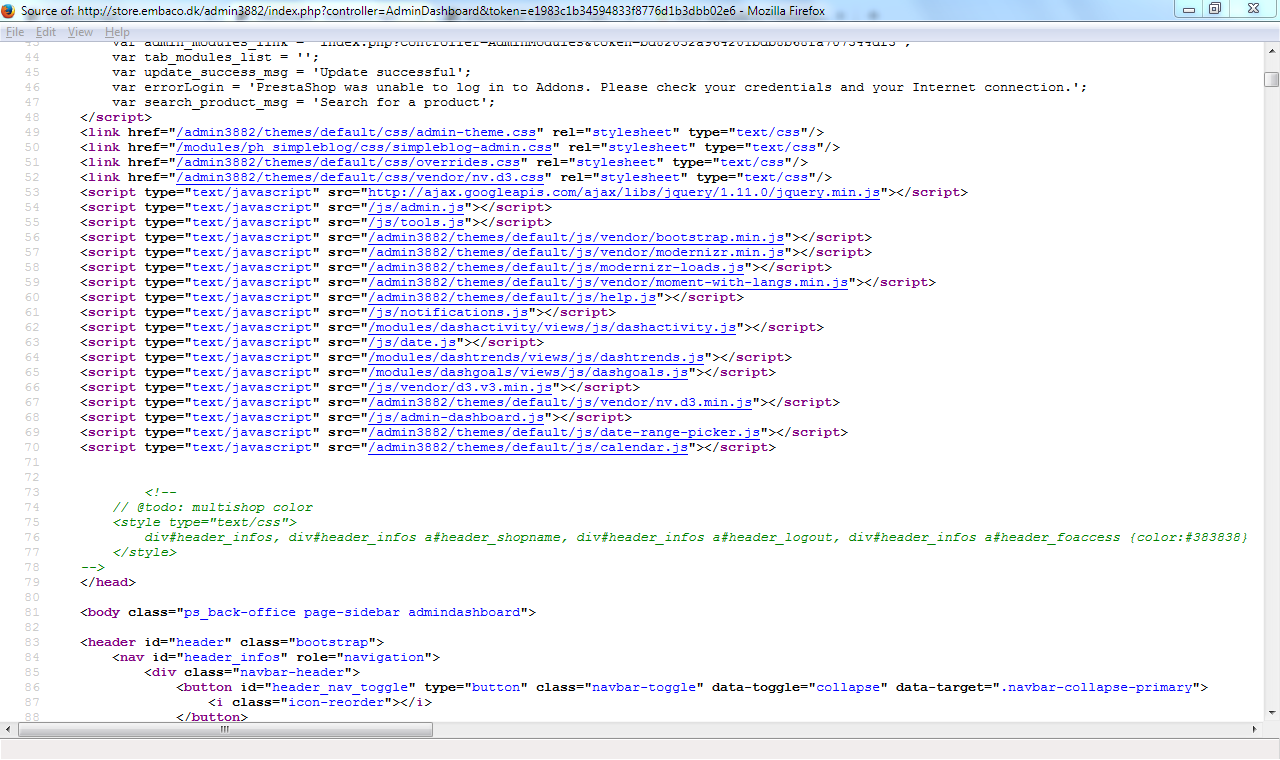Viewport: 1280px width, 760px height.
Task: Click the '@todo: multishop color' comment
Action: pyautogui.click(x=212, y=507)
